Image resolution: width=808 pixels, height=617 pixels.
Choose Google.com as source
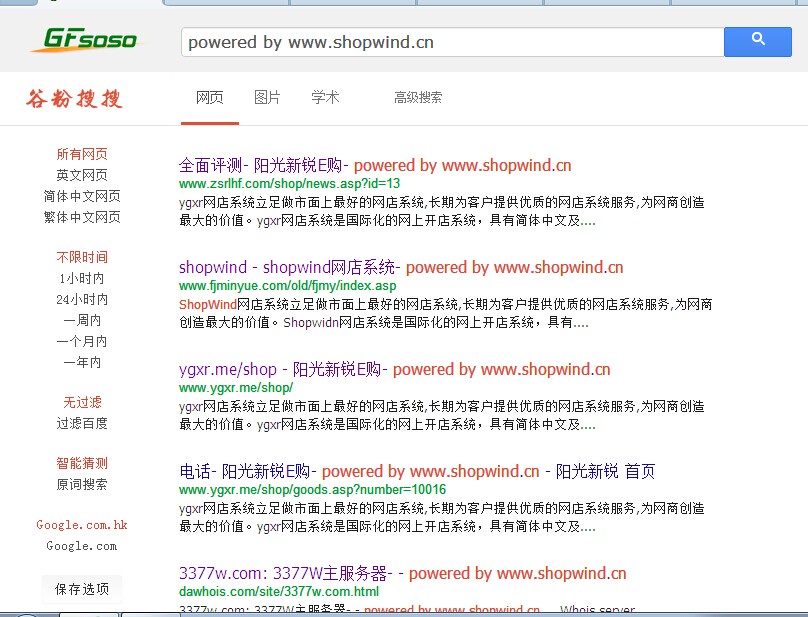tap(82, 546)
